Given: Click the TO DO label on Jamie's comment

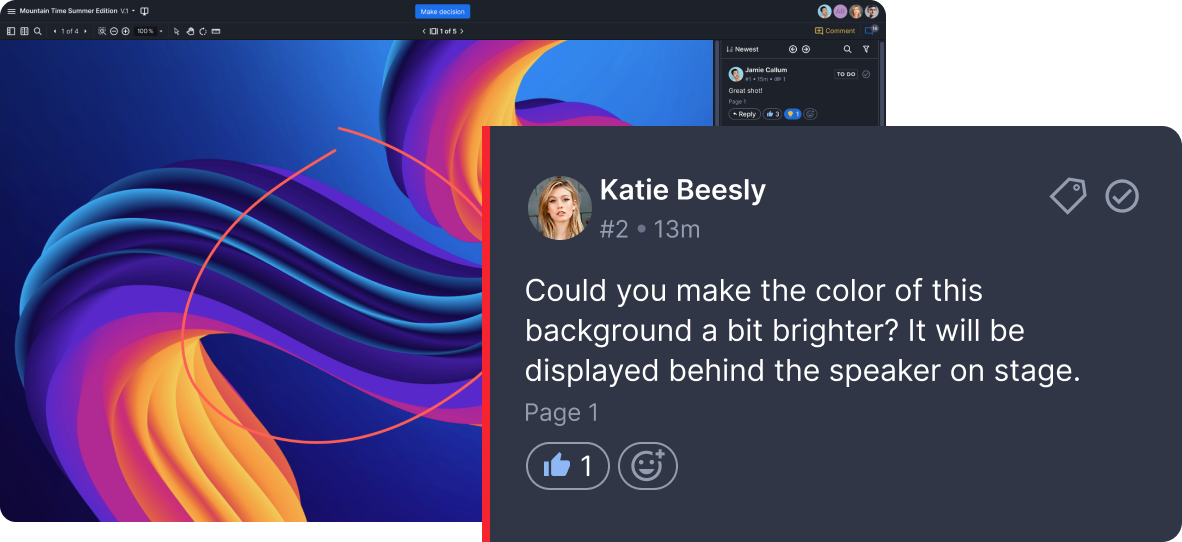Looking at the screenshot, I should [845, 74].
